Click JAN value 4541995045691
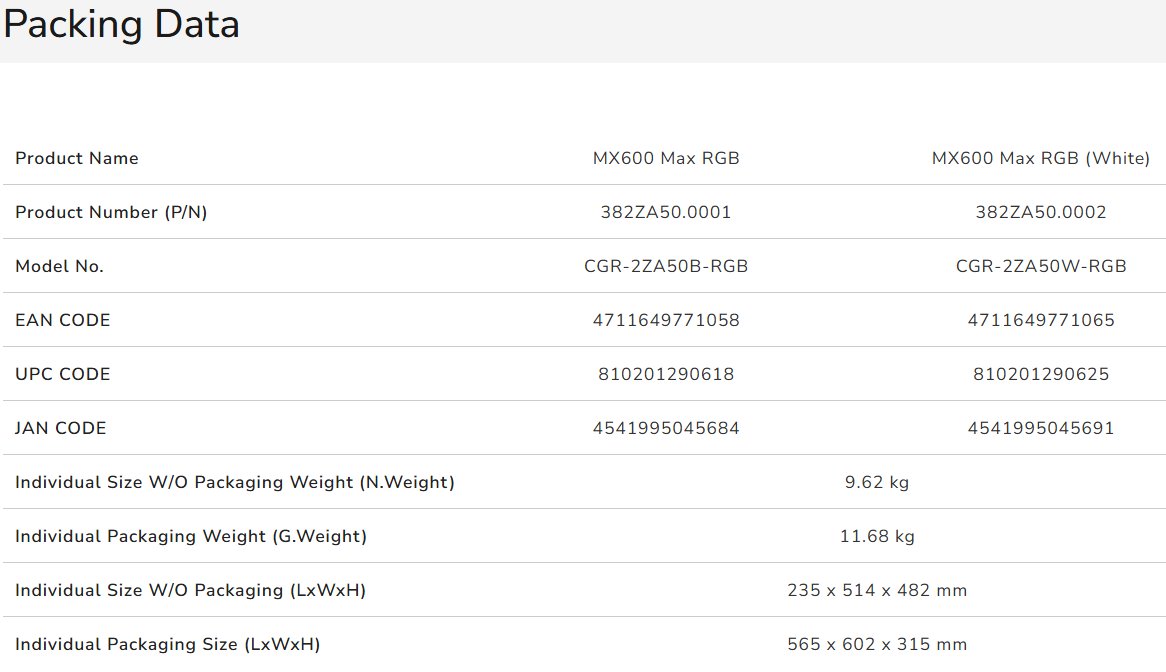 coord(1040,428)
